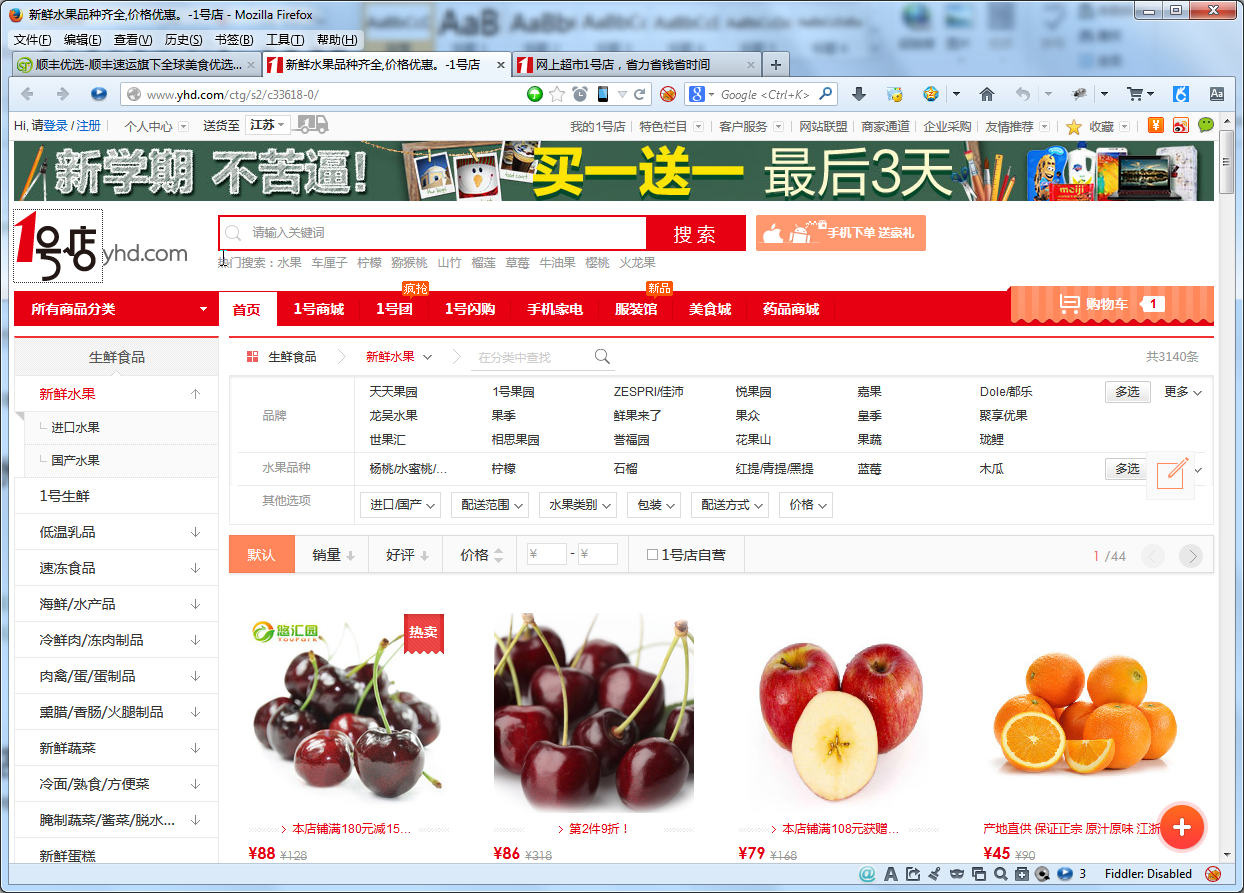Open the downloads arrow in Firefox toolbar
This screenshot has height=893, width=1244.
tap(858, 94)
